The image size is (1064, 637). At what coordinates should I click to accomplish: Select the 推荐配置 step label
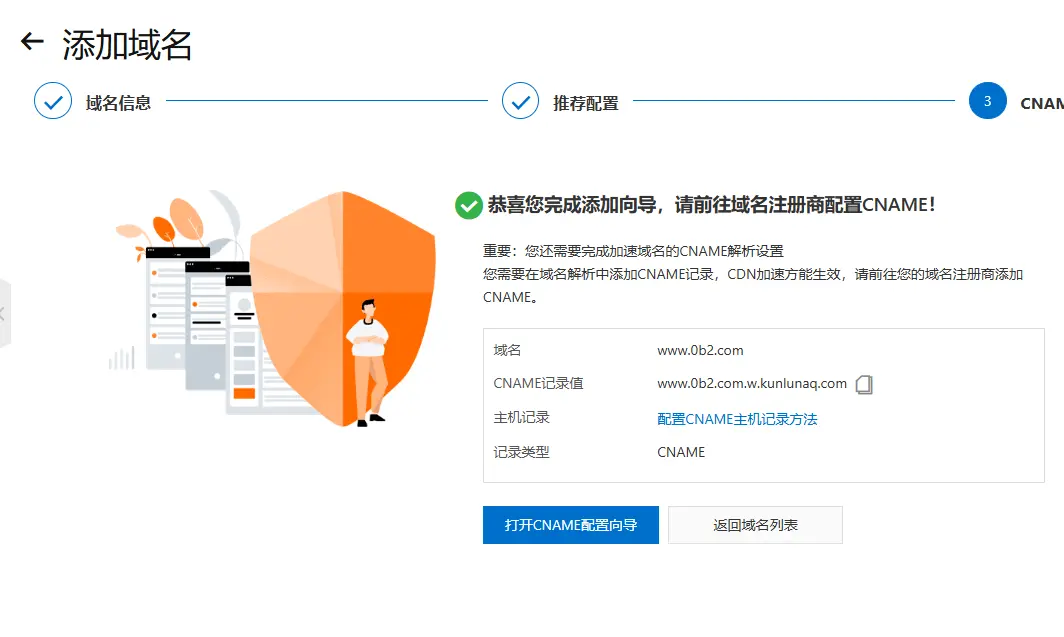click(586, 103)
